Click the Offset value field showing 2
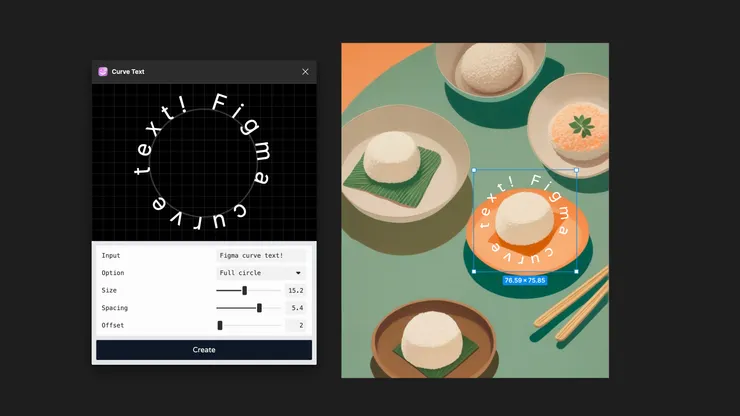This screenshot has height=416, width=740. click(x=295, y=325)
